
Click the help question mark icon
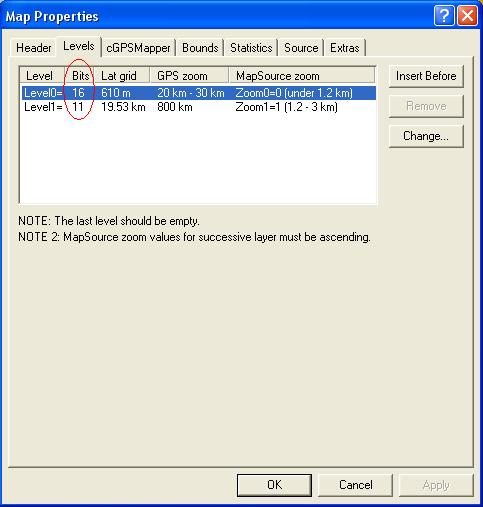pos(444,16)
